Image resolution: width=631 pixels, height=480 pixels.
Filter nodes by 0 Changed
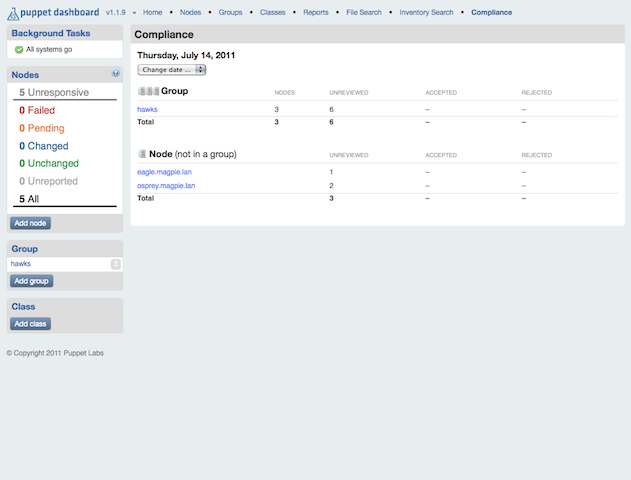pos(44,146)
